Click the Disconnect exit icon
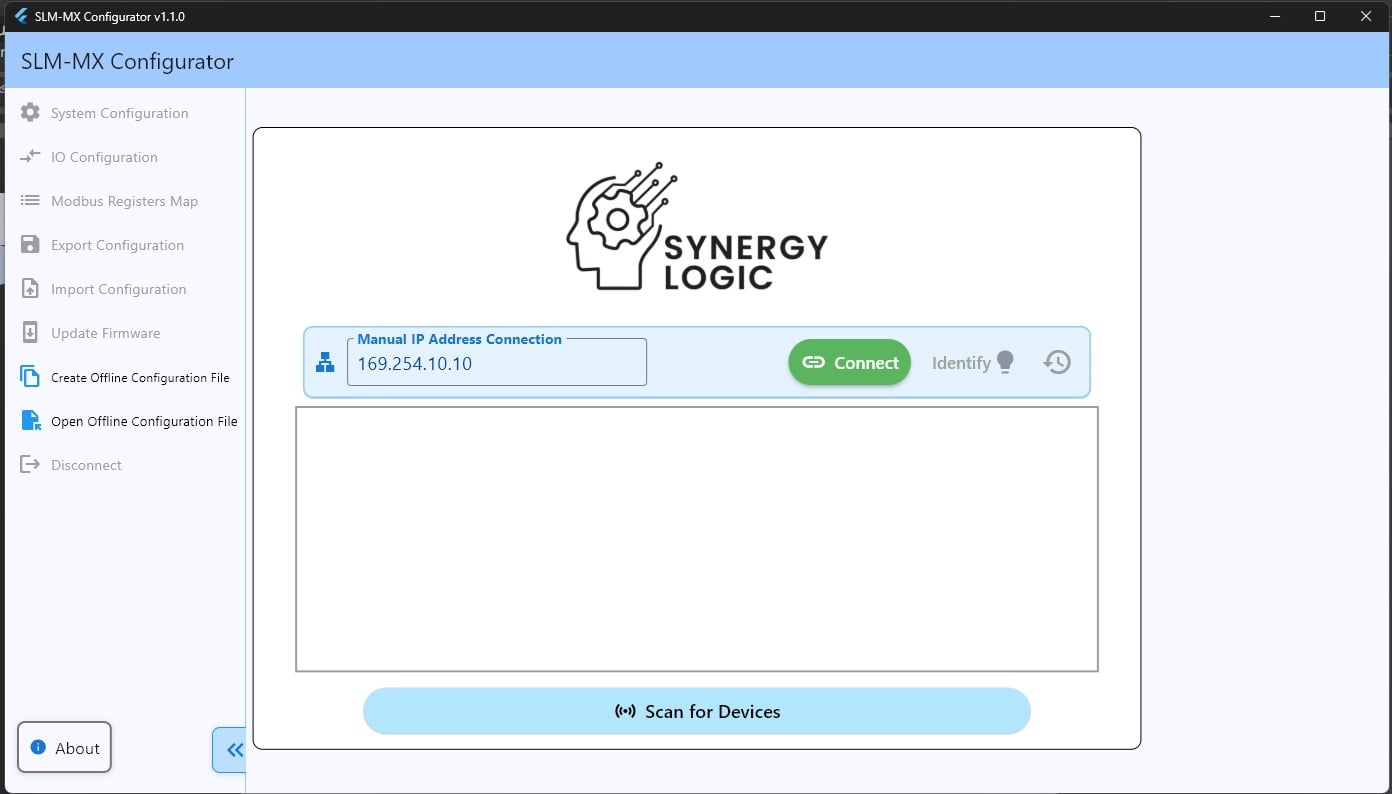1392x794 pixels. point(31,465)
